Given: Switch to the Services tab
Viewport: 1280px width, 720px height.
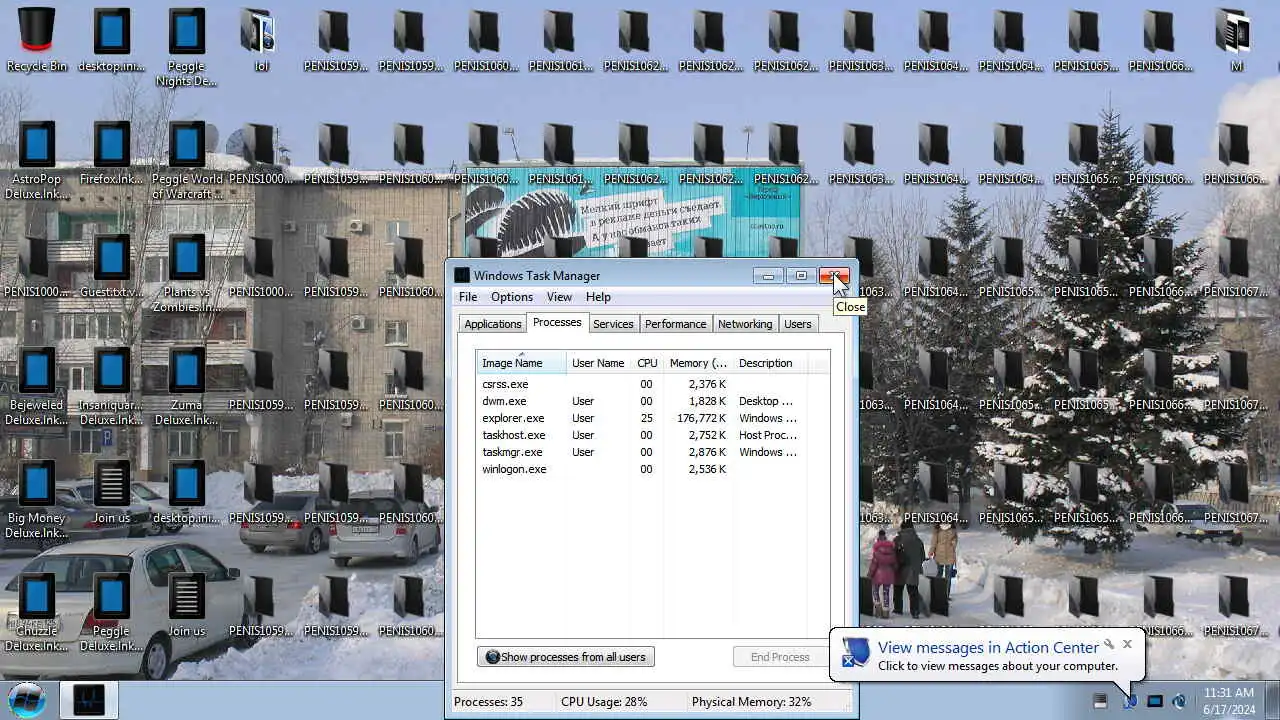Looking at the screenshot, I should [613, 324].
